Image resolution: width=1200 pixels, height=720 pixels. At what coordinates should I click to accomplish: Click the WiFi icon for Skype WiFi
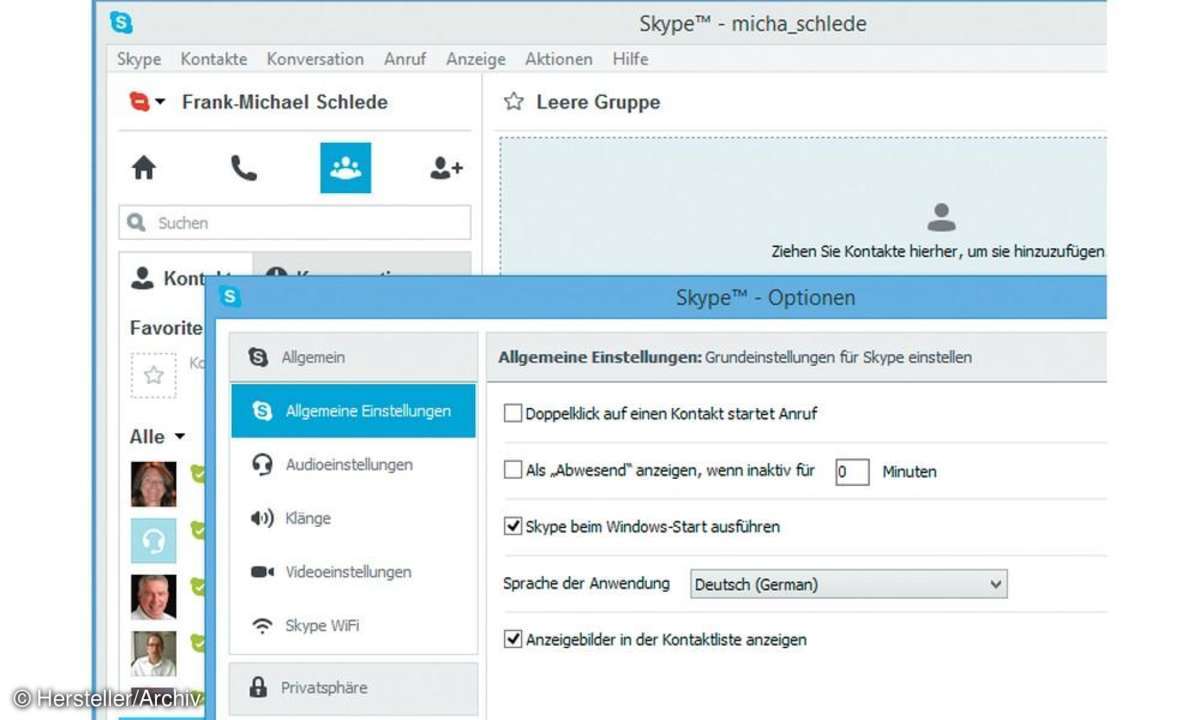[x=262, y=626]
